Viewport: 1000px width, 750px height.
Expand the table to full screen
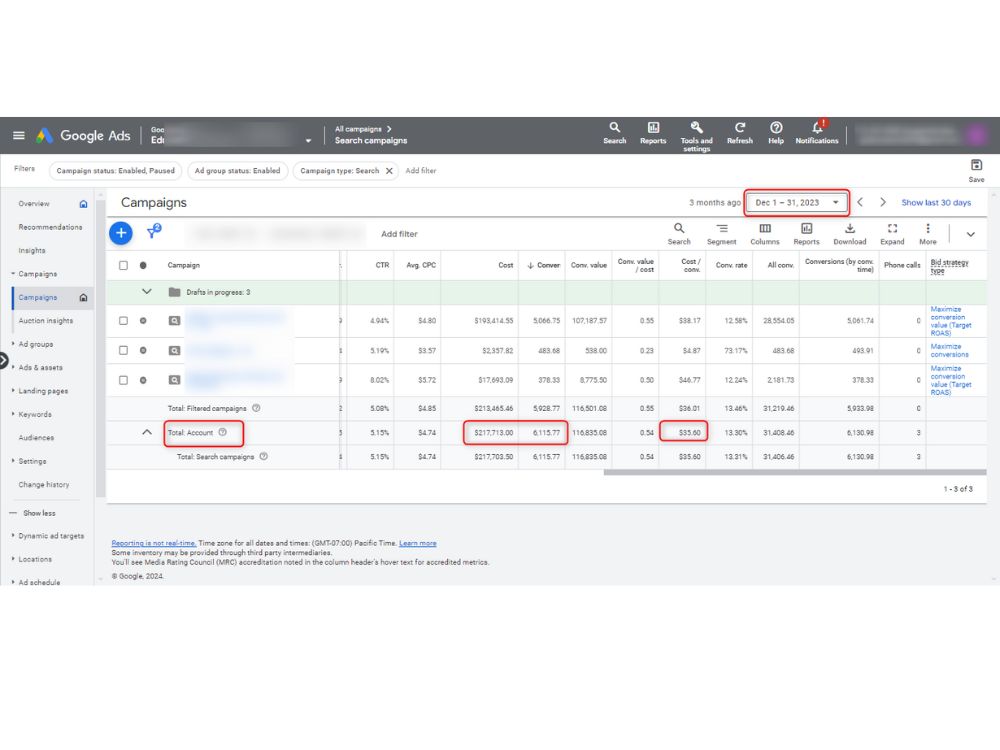[x=892, y=233]
